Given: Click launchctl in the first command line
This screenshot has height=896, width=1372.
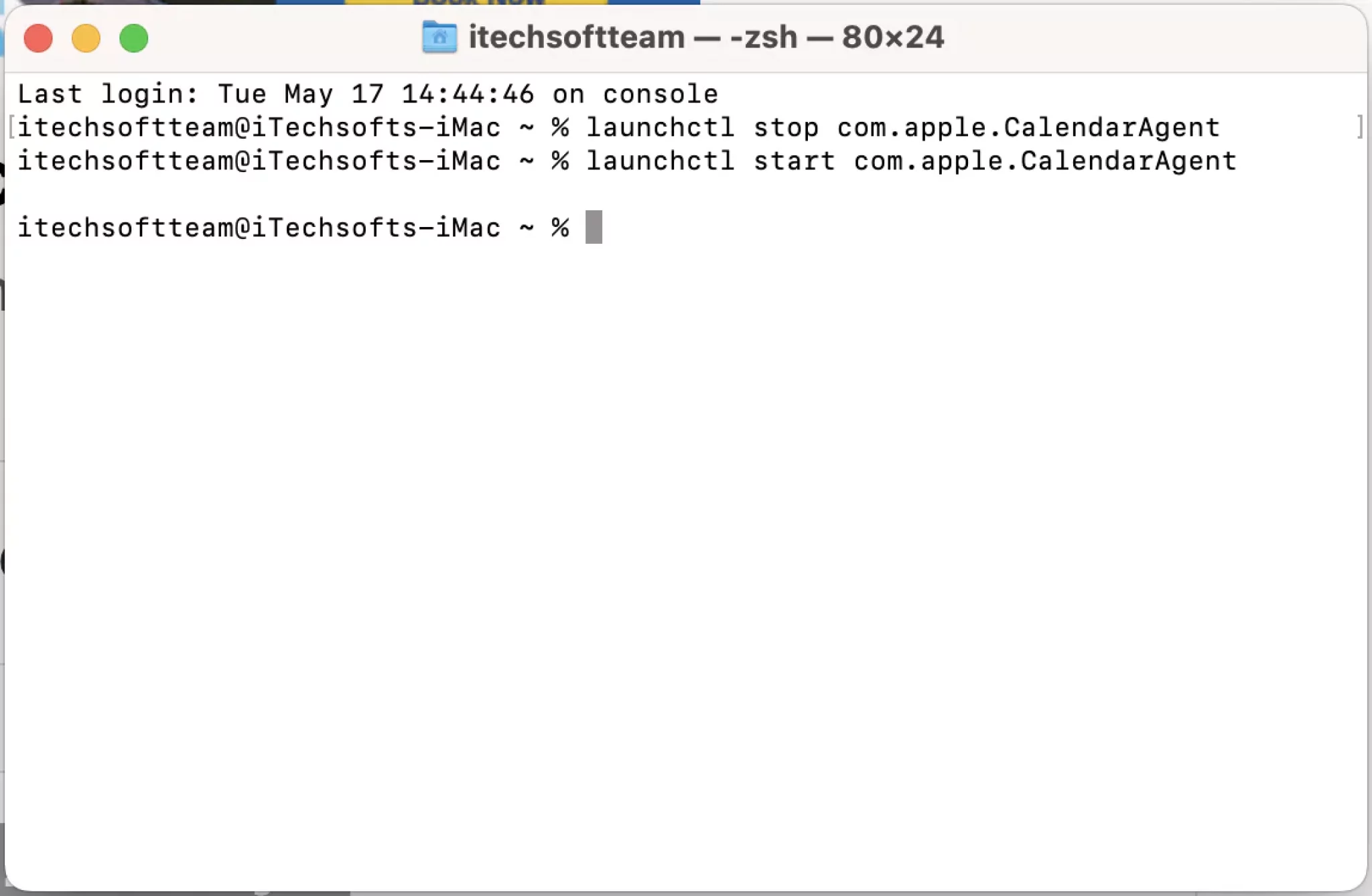Looking at the screenshot, I should tap(661, 127).
